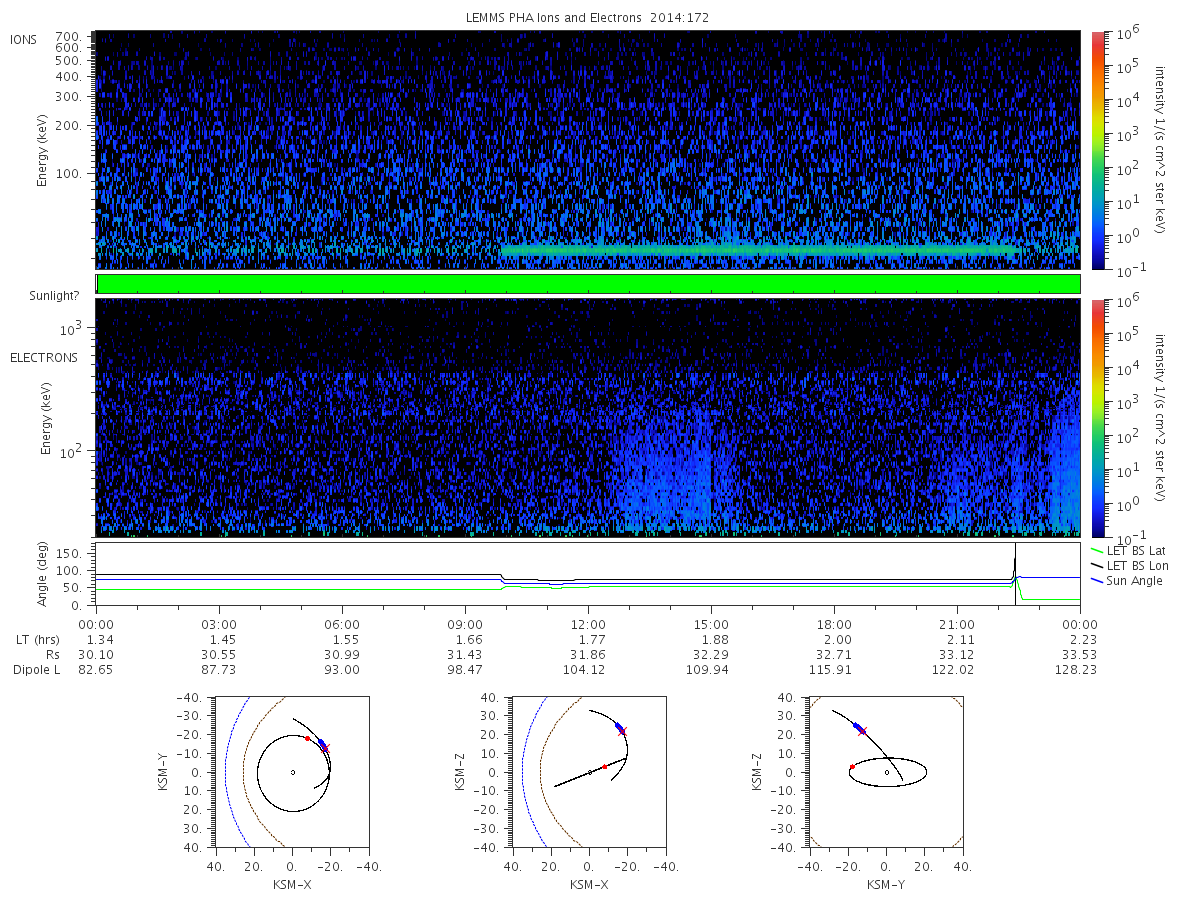The width and height of the screenshot is (1200, 900).
Task: Click the KSM-Y versus KSM-Z orbit plot
Action: [884, 771]
